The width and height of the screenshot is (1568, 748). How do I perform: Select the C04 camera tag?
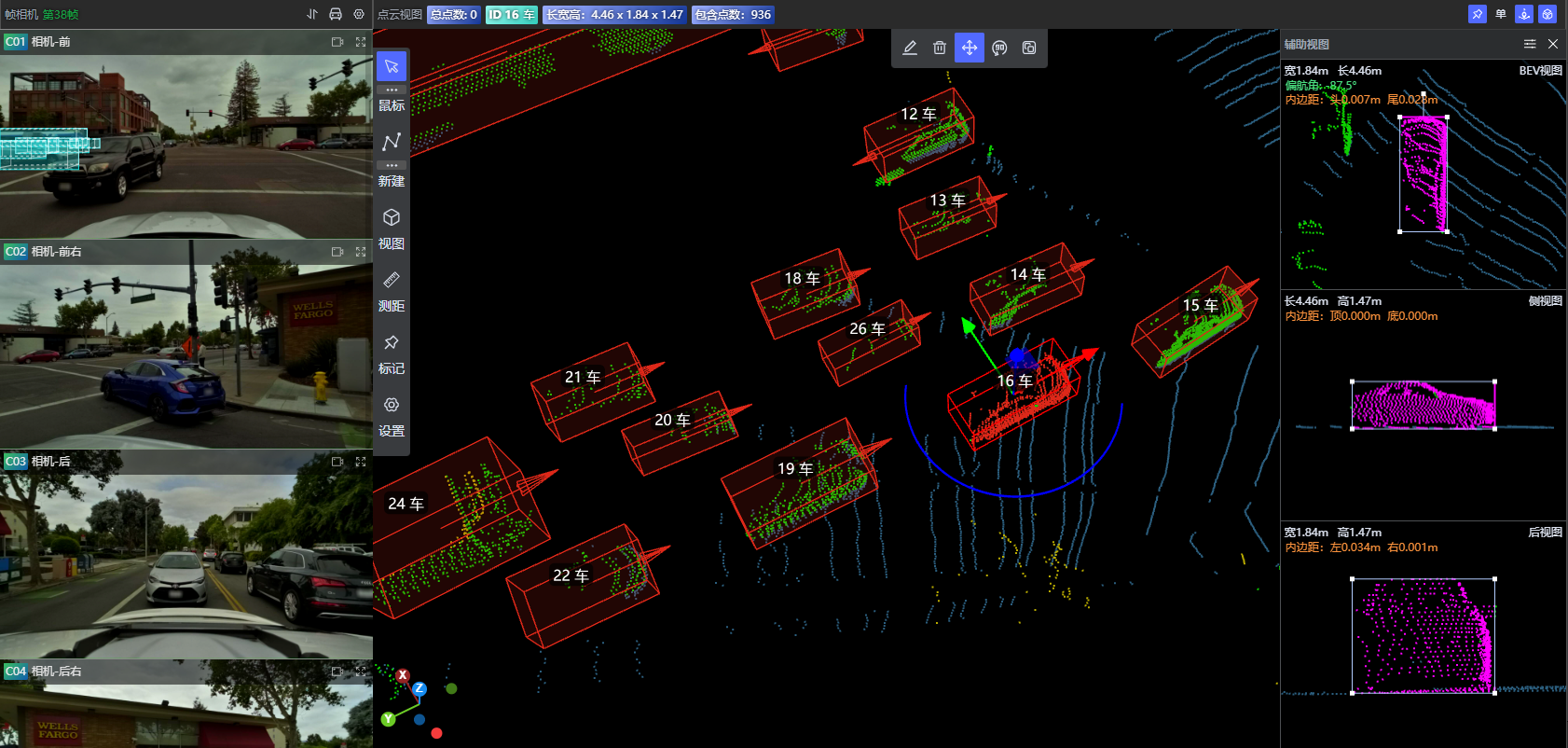[15, 672]
